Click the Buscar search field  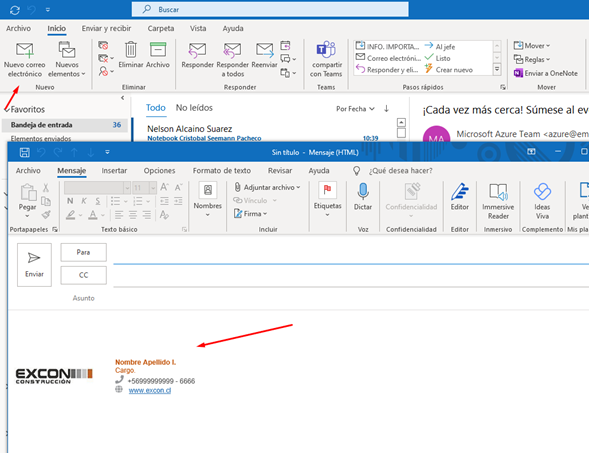270,9
